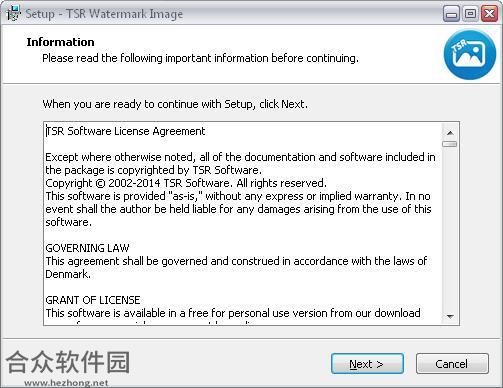Viewport: 503px width, 388px height.
Task: Click Next to continue the setup
Action: (x=367, y=364)
